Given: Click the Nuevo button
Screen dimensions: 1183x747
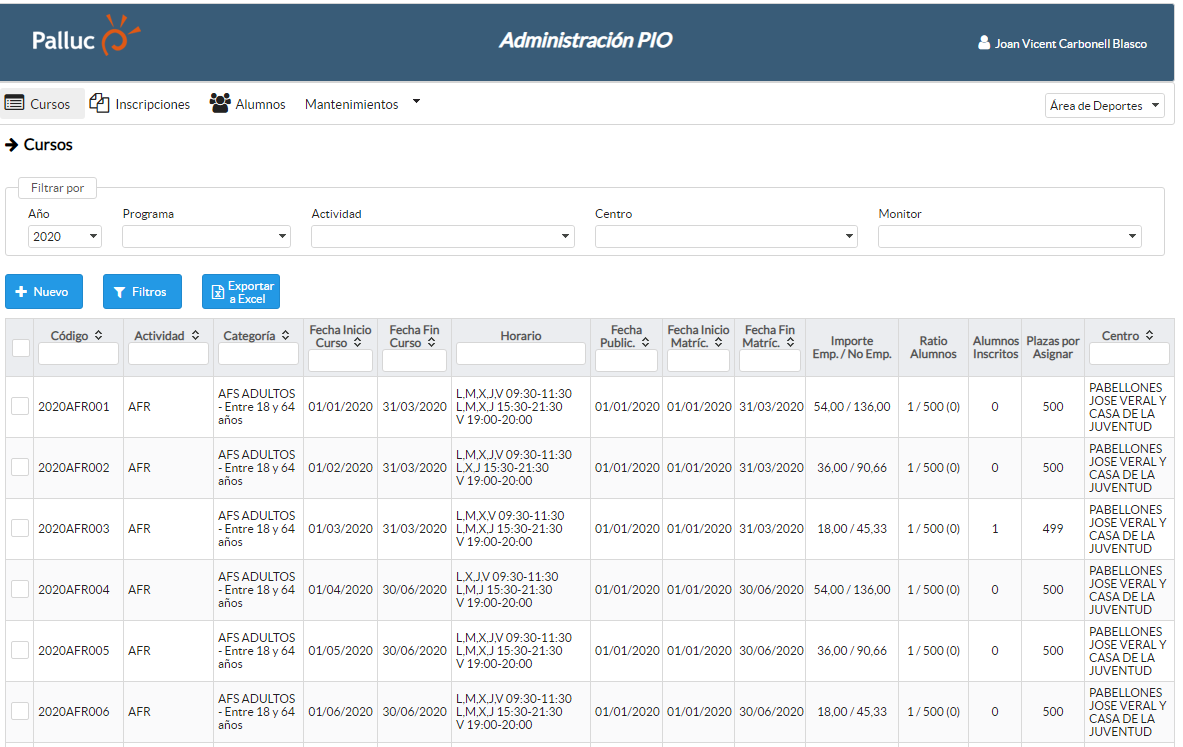Looking at the screenshot, I should click(43, 292).
